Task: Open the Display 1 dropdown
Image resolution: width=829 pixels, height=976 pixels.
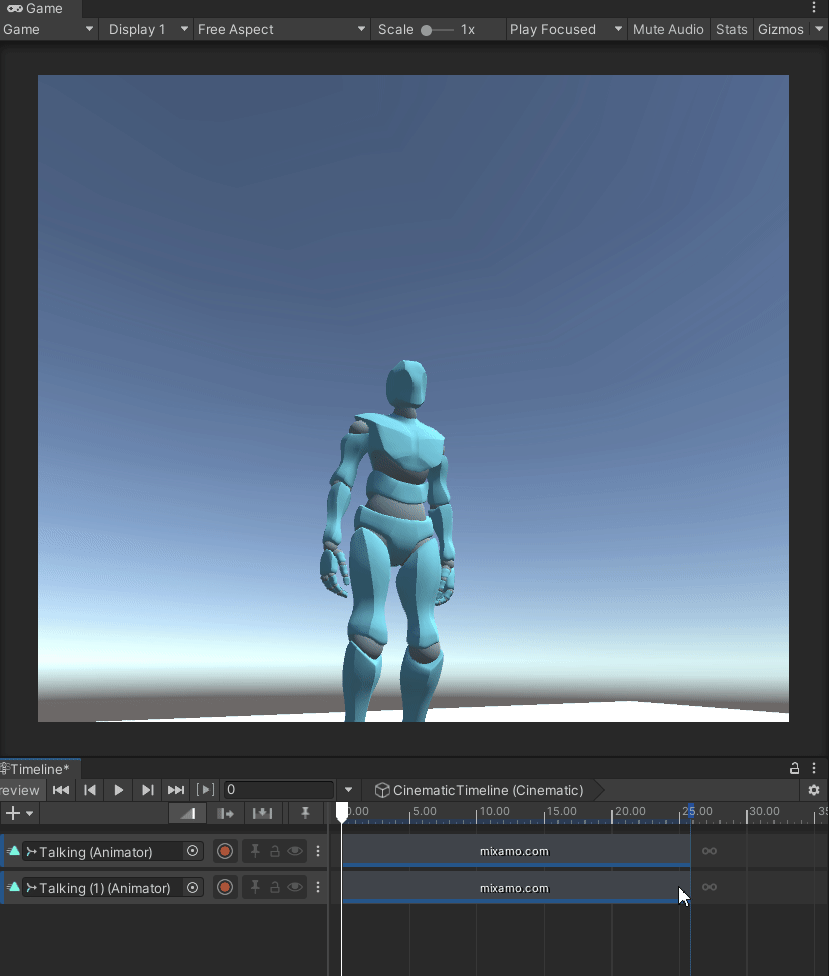Action: (x=148, y=29)
